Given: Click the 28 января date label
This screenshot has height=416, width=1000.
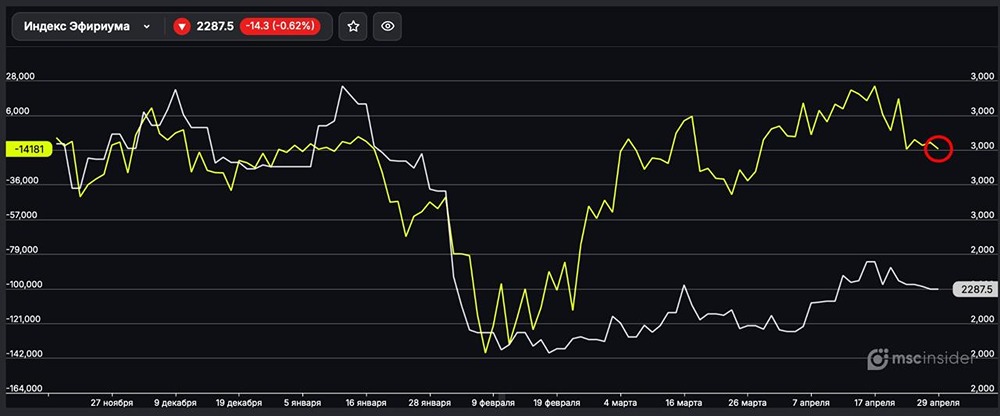Looking at the screenshot, I should 429,403.
